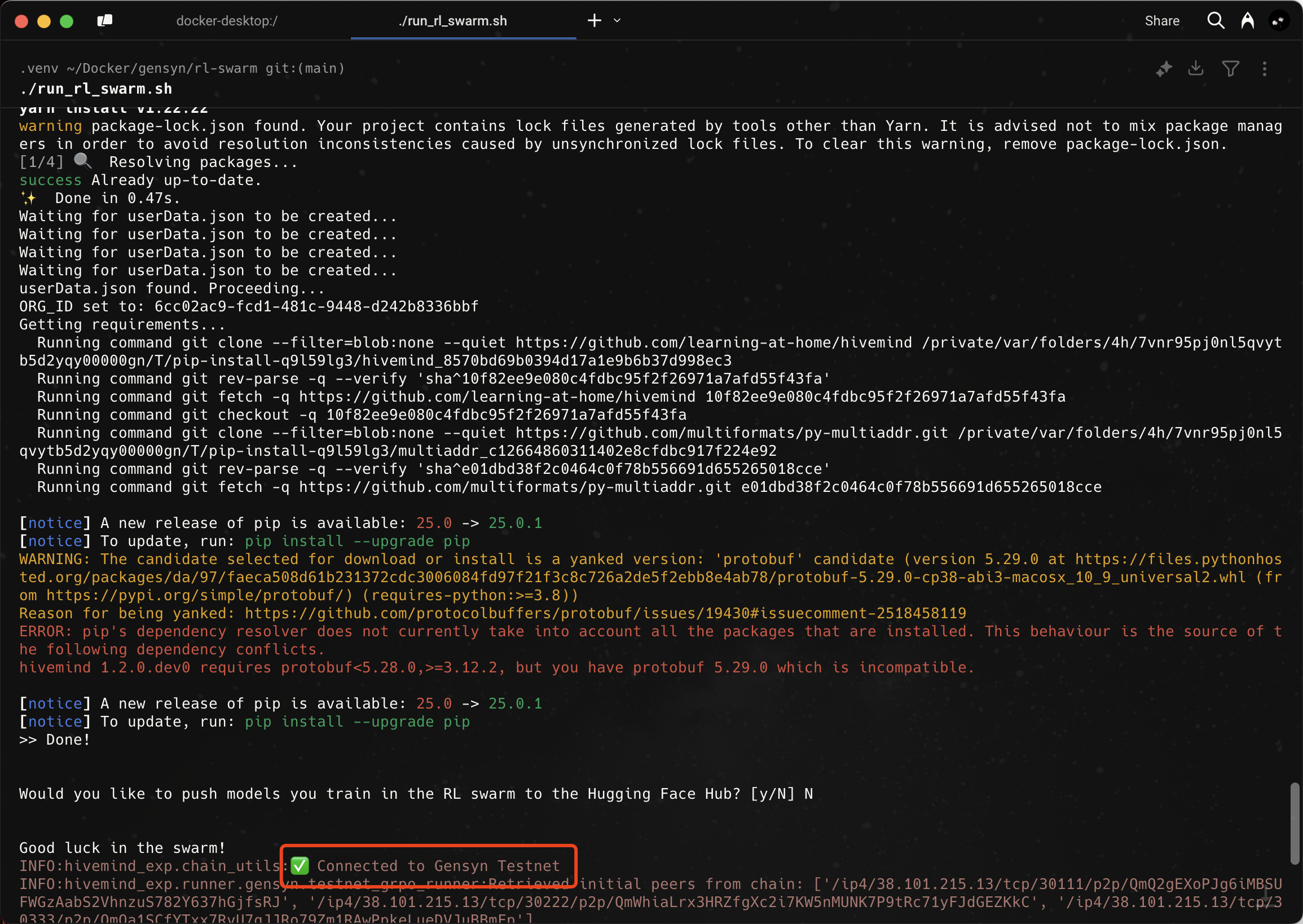Open the github.com/learning-at-home/hivemind clone link
The image size is (1303, 924).
714,342
